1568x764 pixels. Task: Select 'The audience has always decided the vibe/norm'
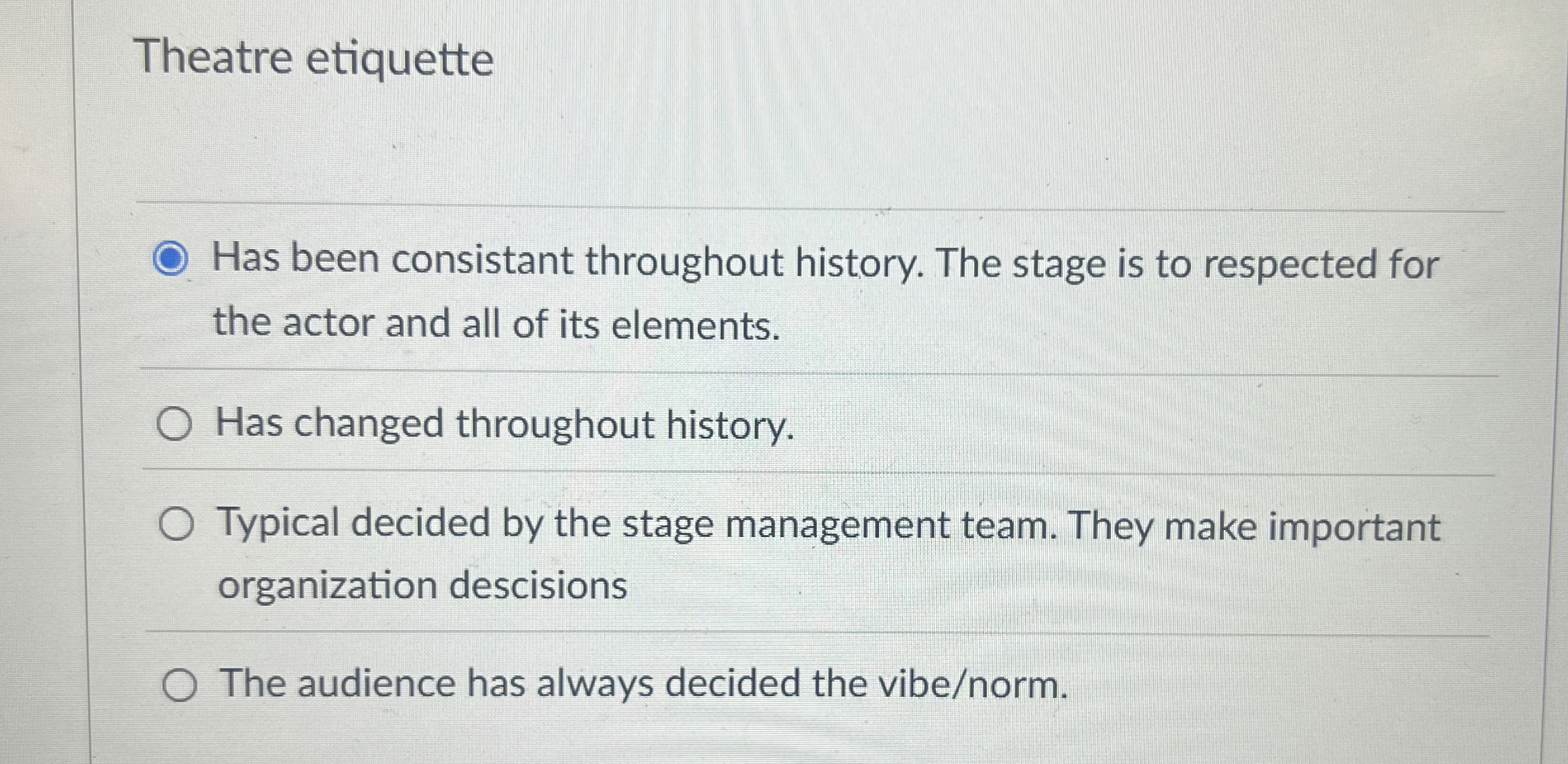click(179, 685)
